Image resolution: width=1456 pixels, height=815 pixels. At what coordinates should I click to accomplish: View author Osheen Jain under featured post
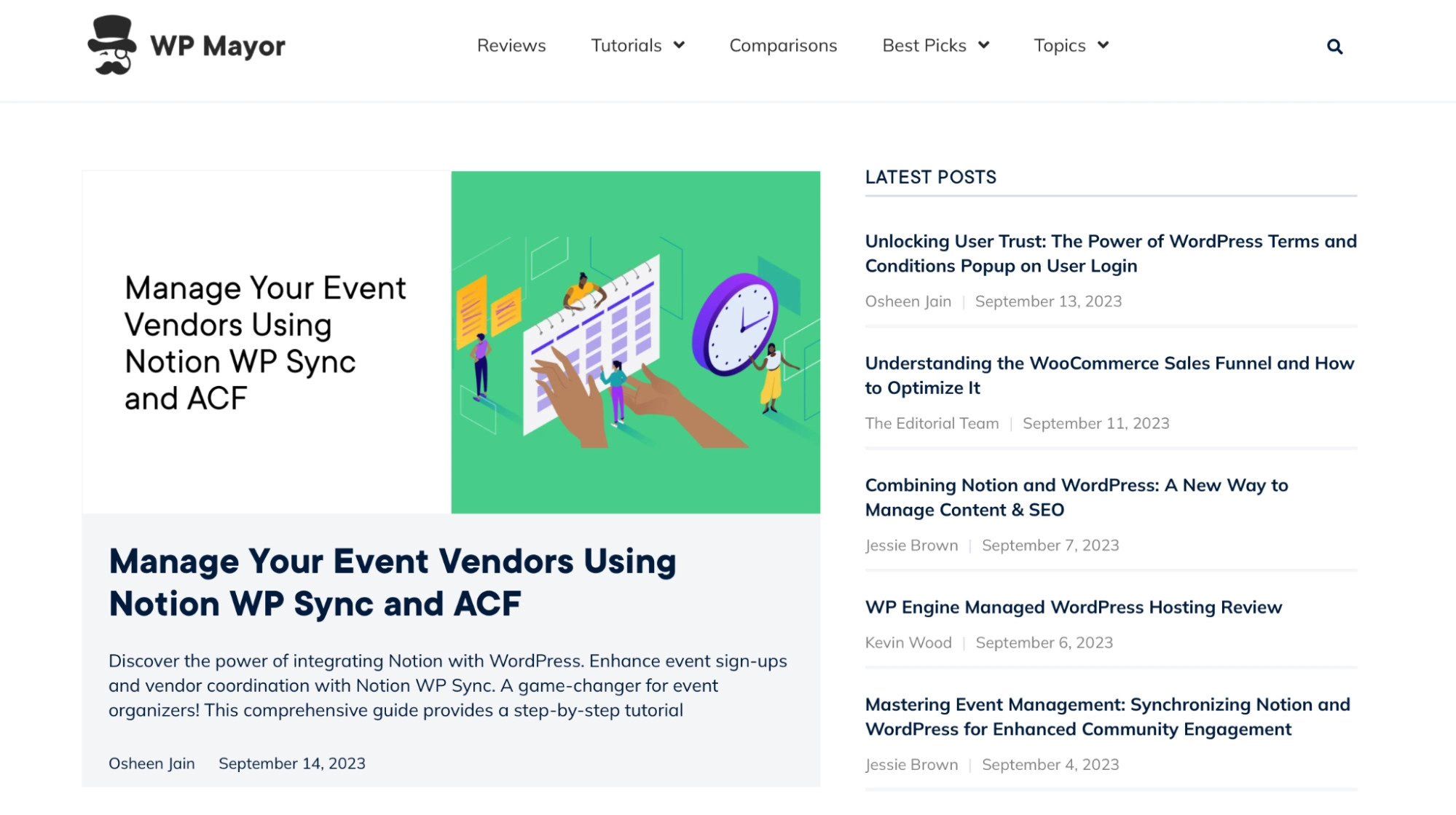(x=151, y=763)
